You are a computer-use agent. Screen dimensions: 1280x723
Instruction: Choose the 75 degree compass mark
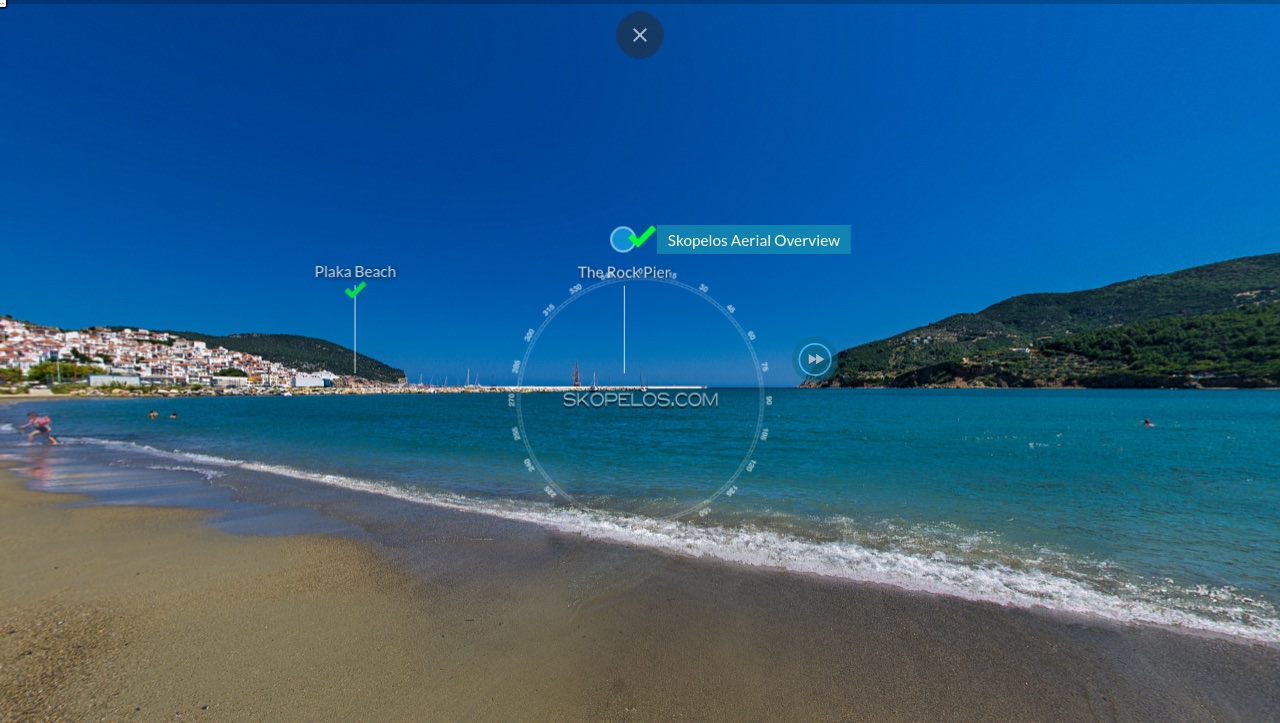[764, 367]
